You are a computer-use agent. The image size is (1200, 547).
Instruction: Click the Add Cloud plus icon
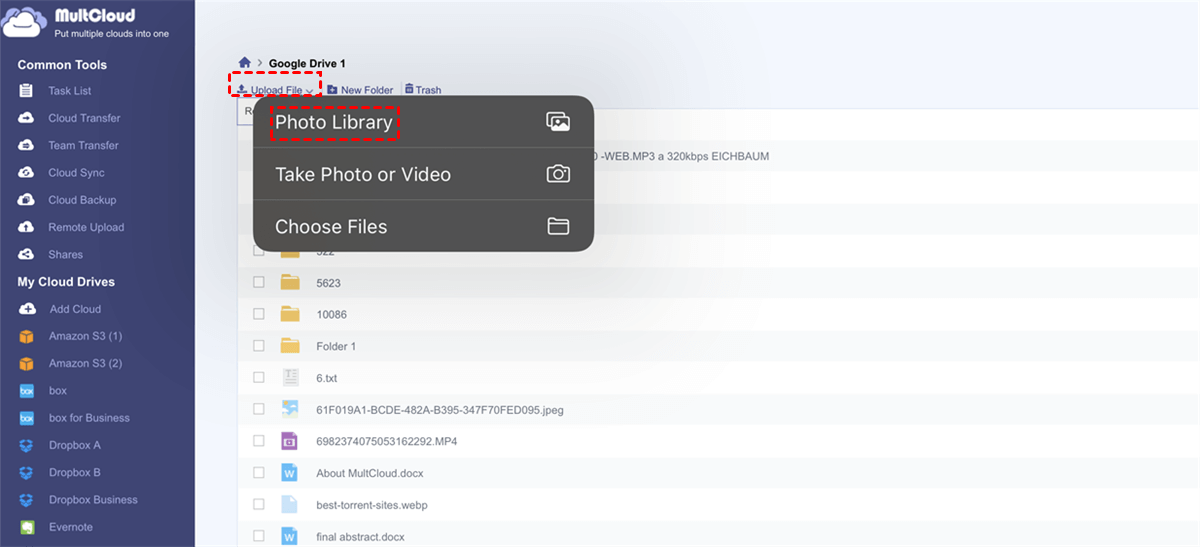[28, 309]
